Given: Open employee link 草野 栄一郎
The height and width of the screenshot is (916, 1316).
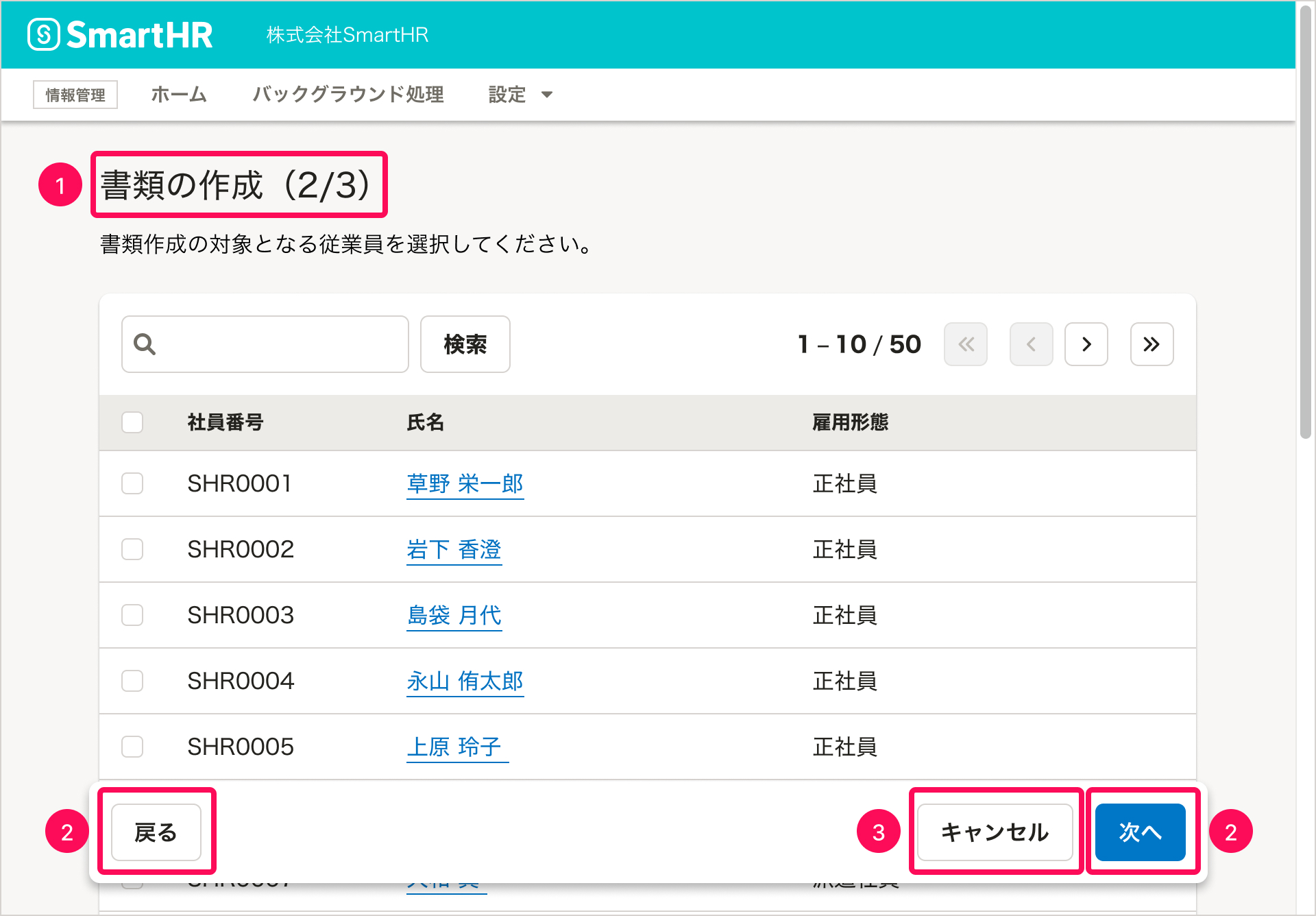Looking at the screenshot, I should tap(465, 484).
